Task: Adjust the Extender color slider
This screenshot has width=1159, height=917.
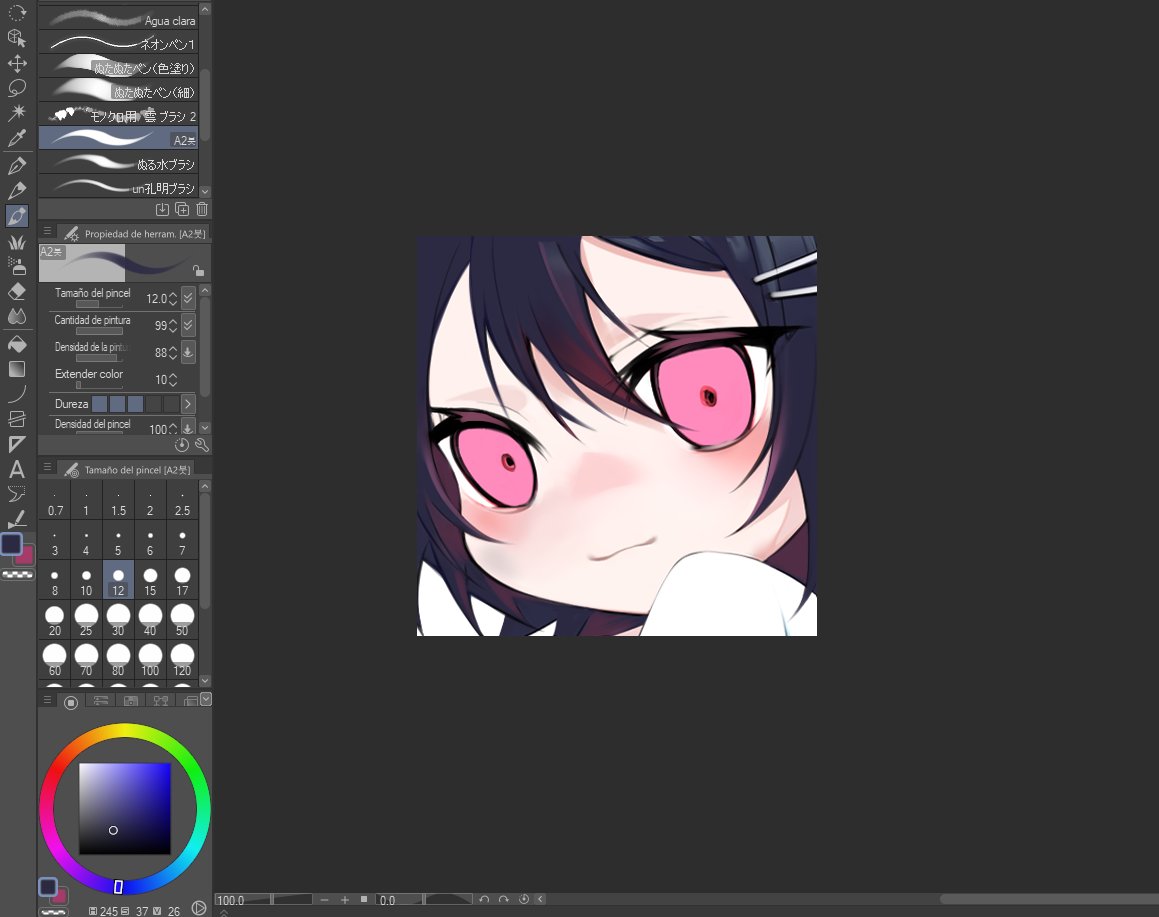Action: coord(99,385)
